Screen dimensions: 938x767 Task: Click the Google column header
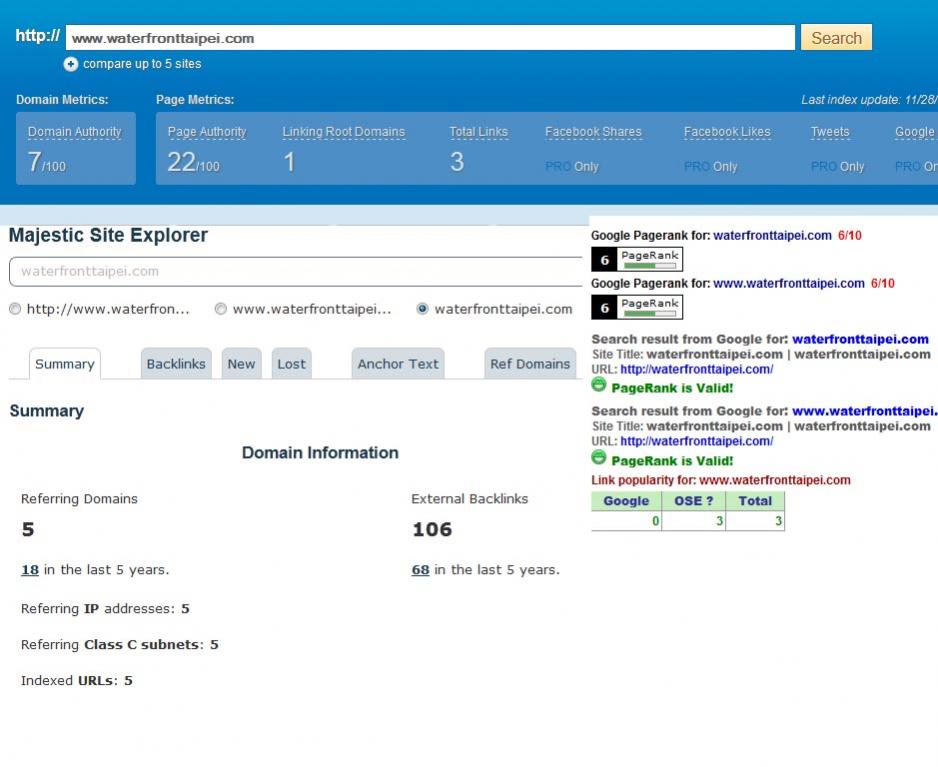(626, 501)
